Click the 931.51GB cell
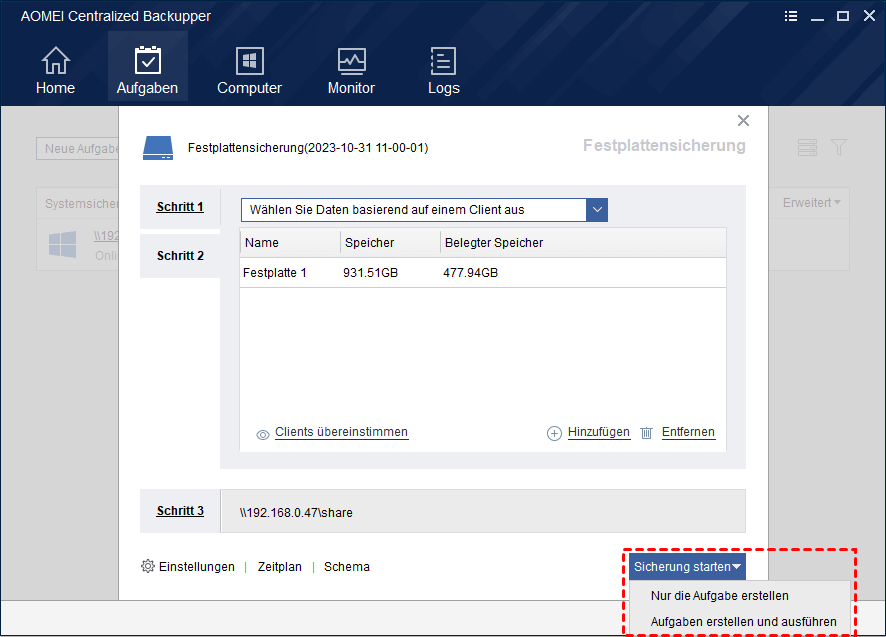 [370, 272]
